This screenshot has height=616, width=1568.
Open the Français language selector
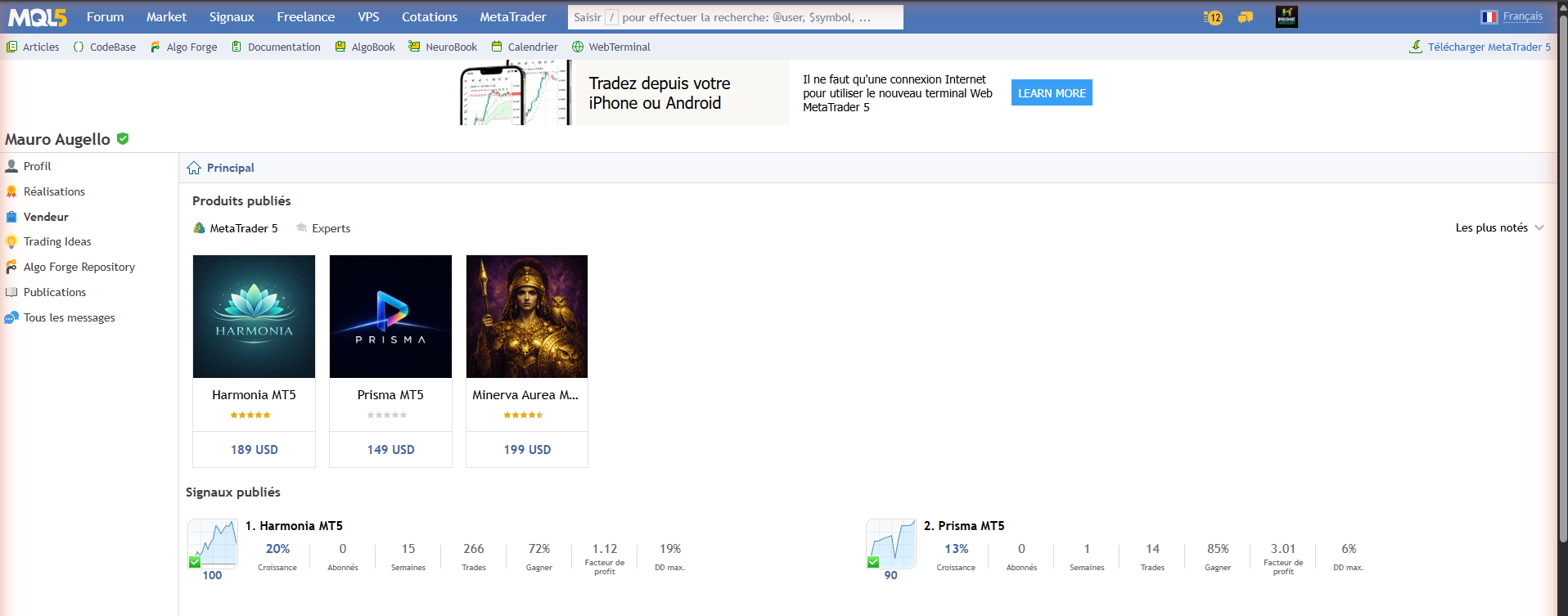pos(1522,16)
